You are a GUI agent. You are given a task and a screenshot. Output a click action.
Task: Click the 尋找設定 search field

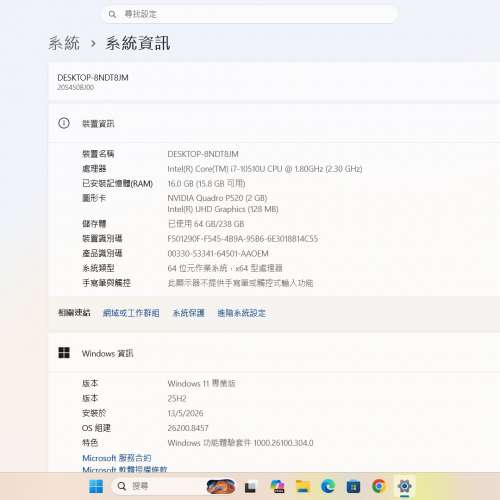pos(249,14)
